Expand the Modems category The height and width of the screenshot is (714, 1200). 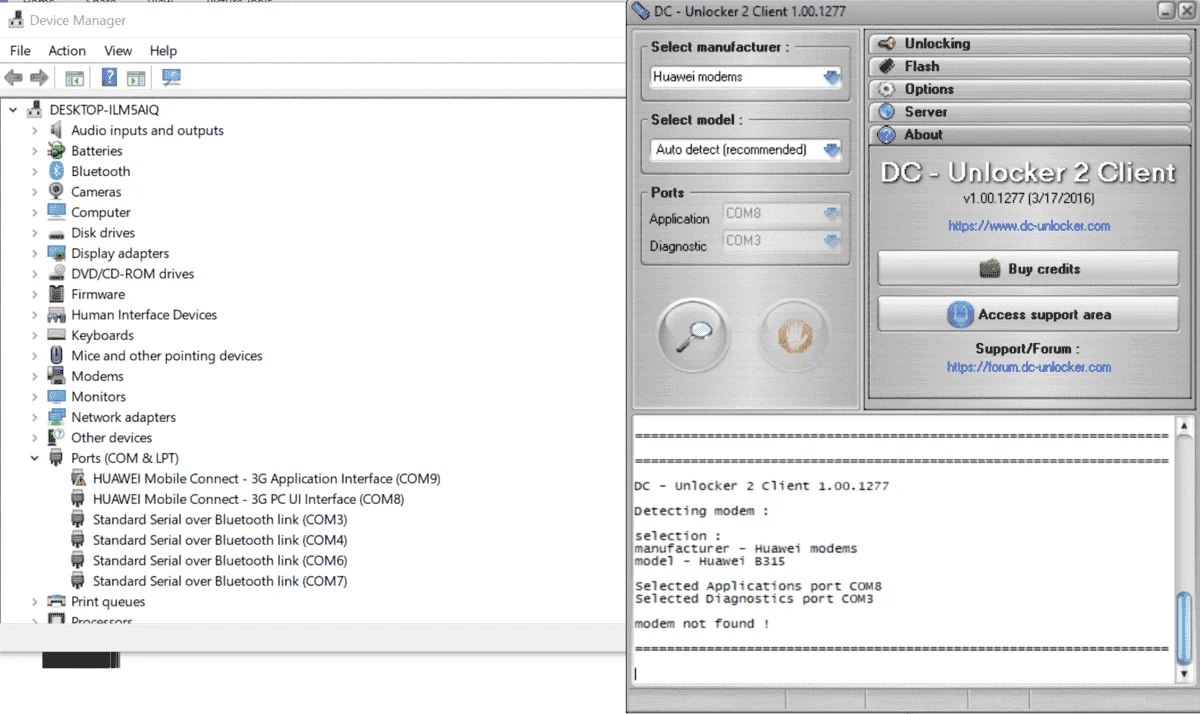click(x=34, y=376)
